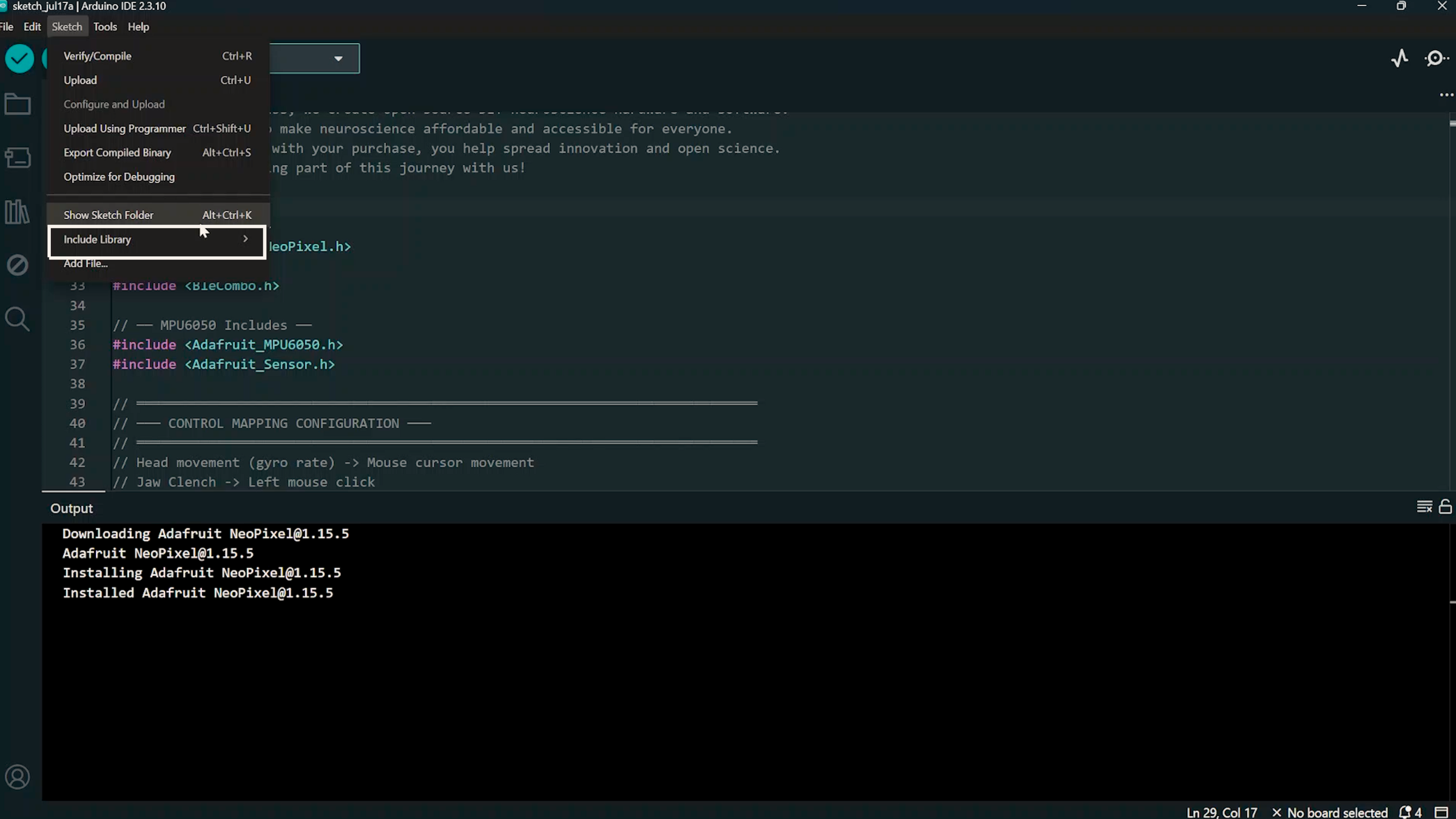Choose Upload from Sketch menu
1456x819 pixels.
(x=158, y=80)
